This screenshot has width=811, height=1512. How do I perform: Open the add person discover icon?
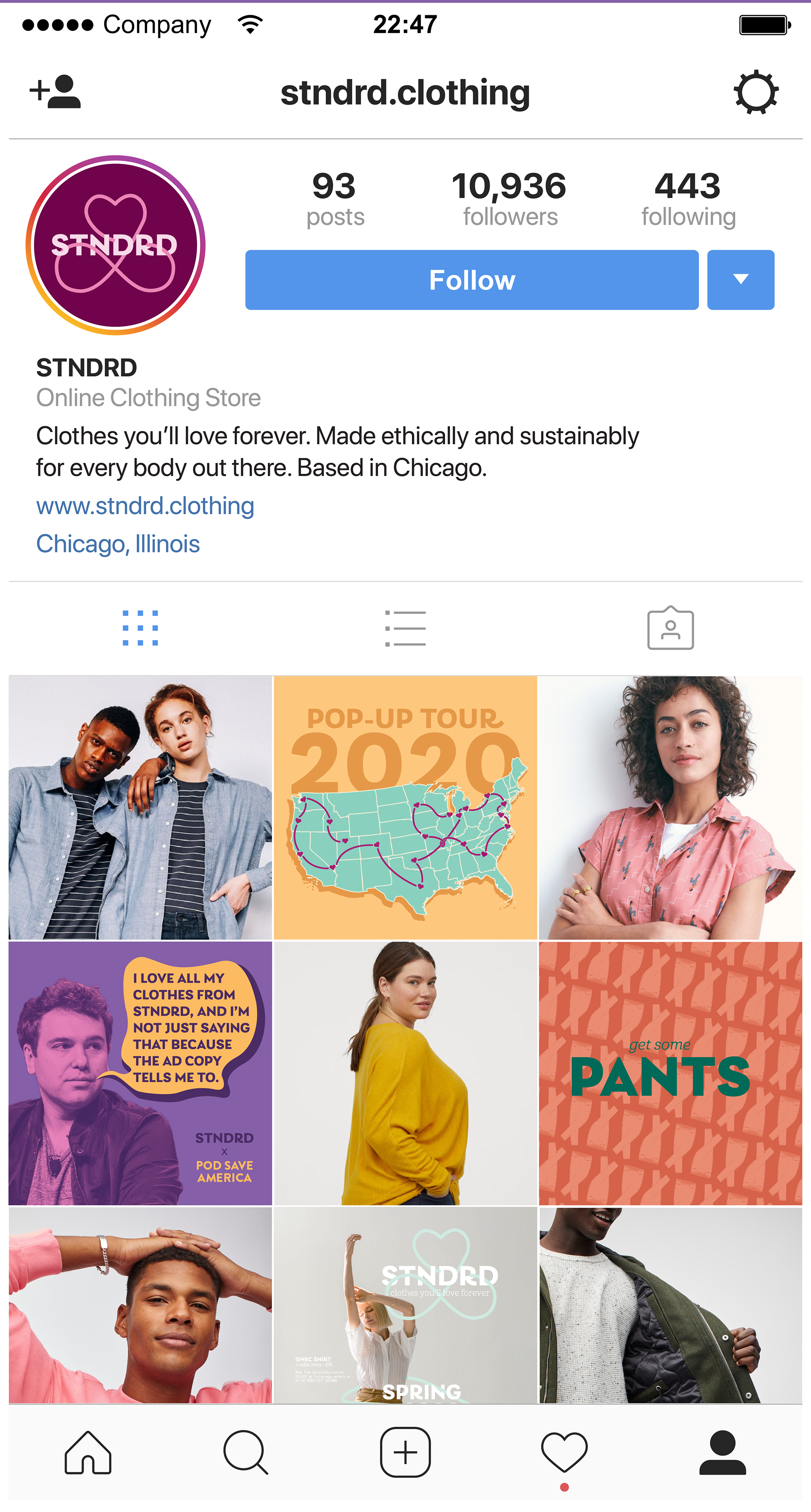click(x=55, y=92)
